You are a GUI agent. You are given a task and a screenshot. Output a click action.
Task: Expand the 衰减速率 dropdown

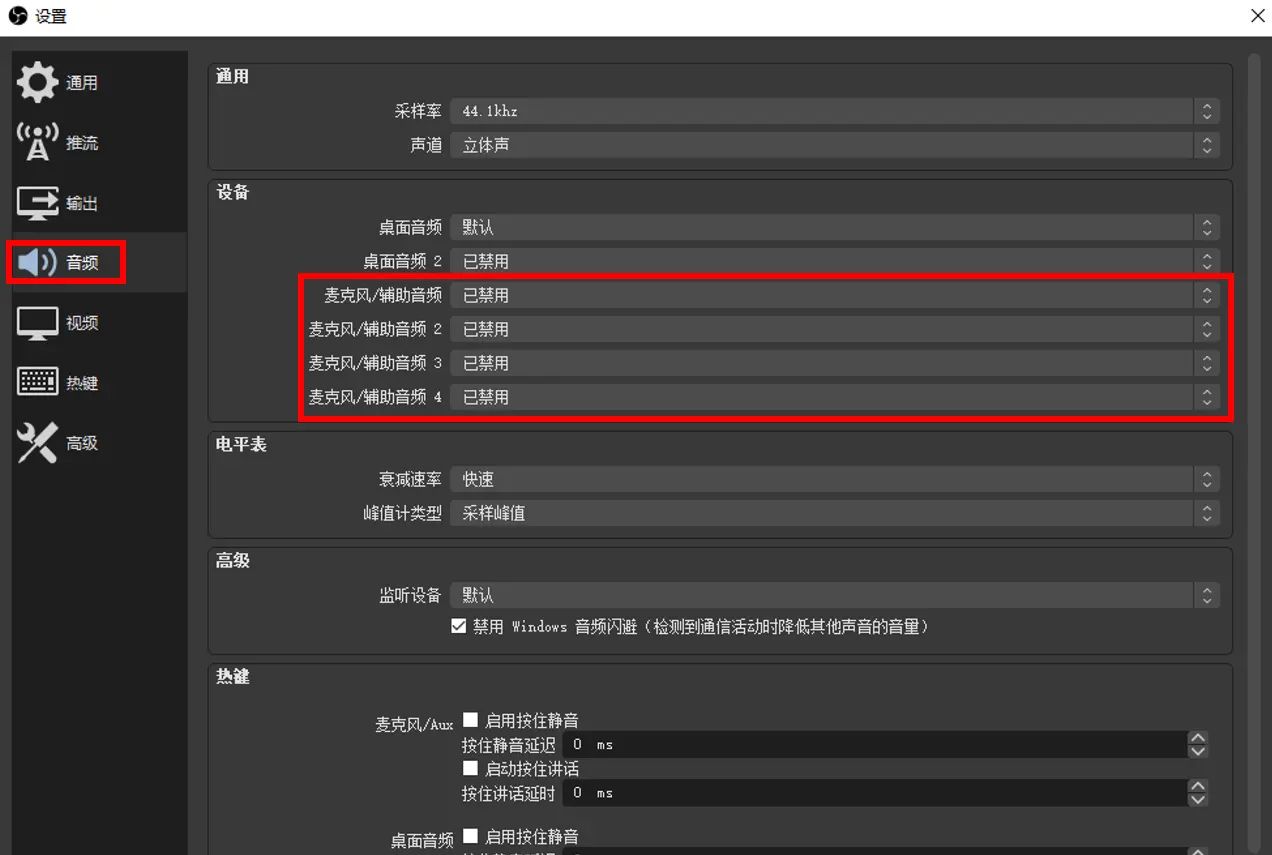tap(834, 479)
